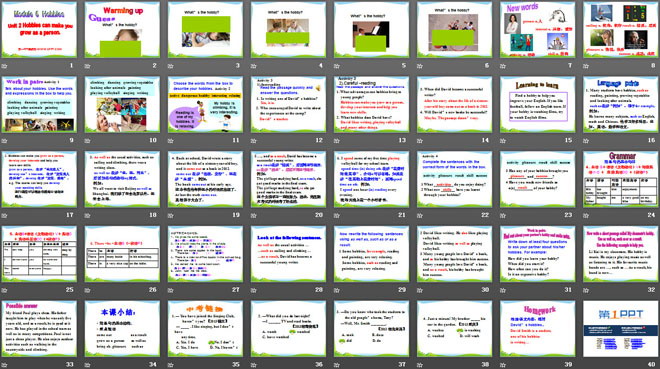Image resolution: width=660 pixels, height=369 pixels.
Task: Select slide 5 with the piano picture
Action: [371, 29]
